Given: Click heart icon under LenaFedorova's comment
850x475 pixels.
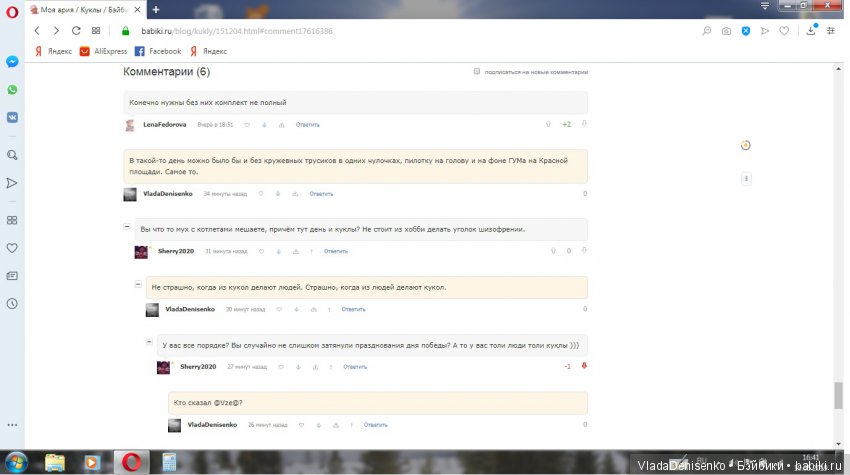Looking at the screenshot, I should coord(246,125).
